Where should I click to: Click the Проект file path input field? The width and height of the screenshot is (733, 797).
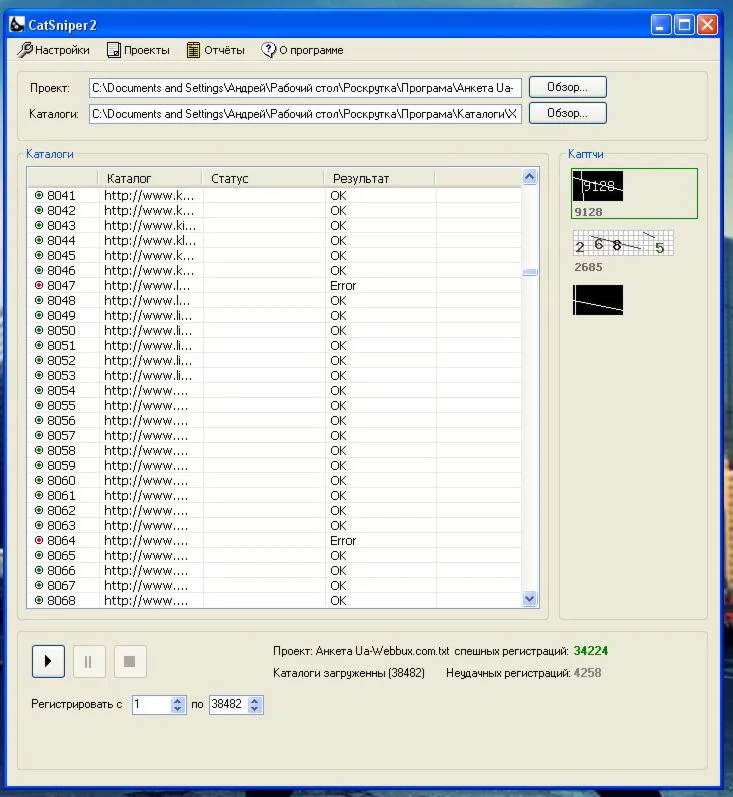305,88
